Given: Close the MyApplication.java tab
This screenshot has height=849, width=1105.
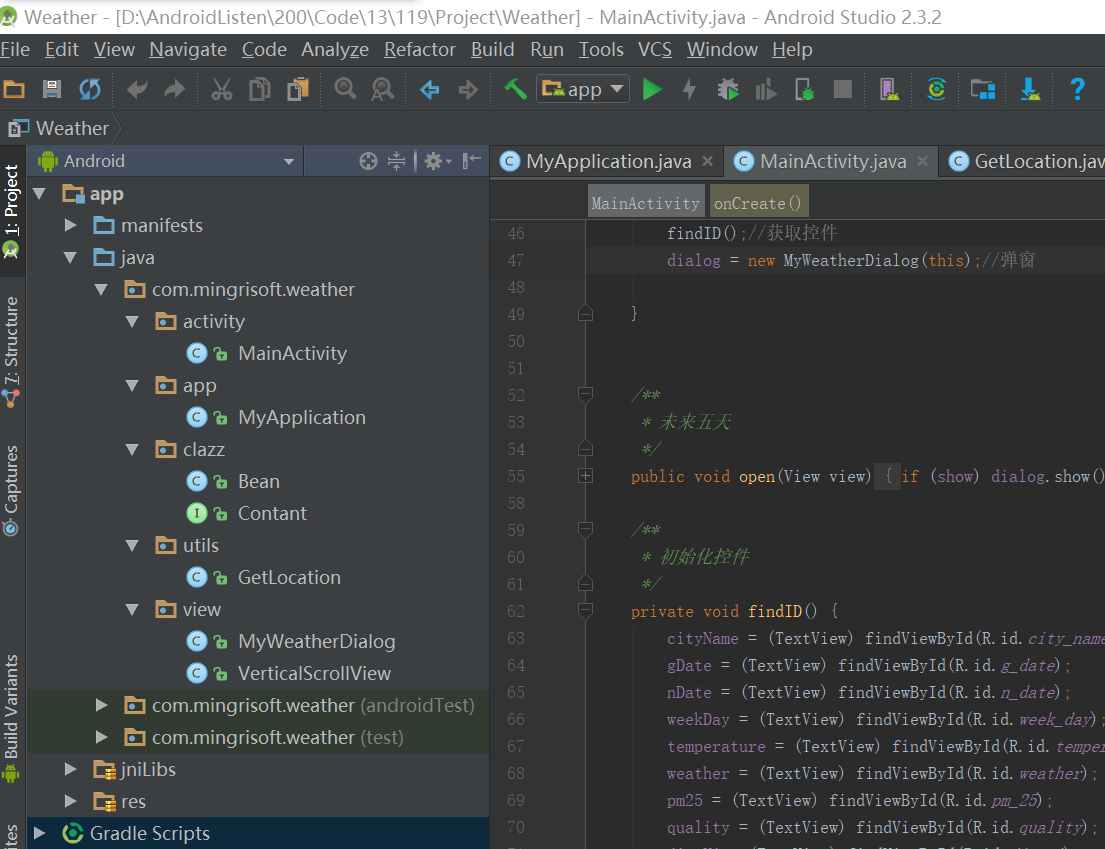Looking at the screenshot, I should tap(708, 161).
